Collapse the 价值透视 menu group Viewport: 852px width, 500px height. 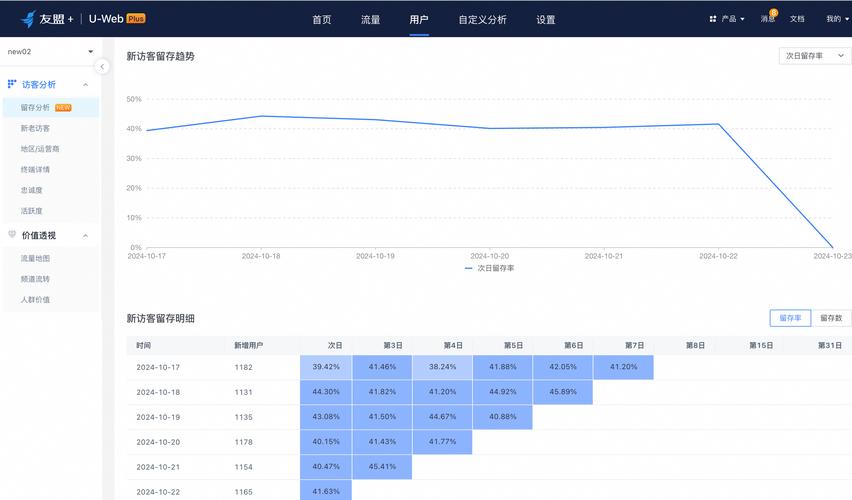point(85,236)
